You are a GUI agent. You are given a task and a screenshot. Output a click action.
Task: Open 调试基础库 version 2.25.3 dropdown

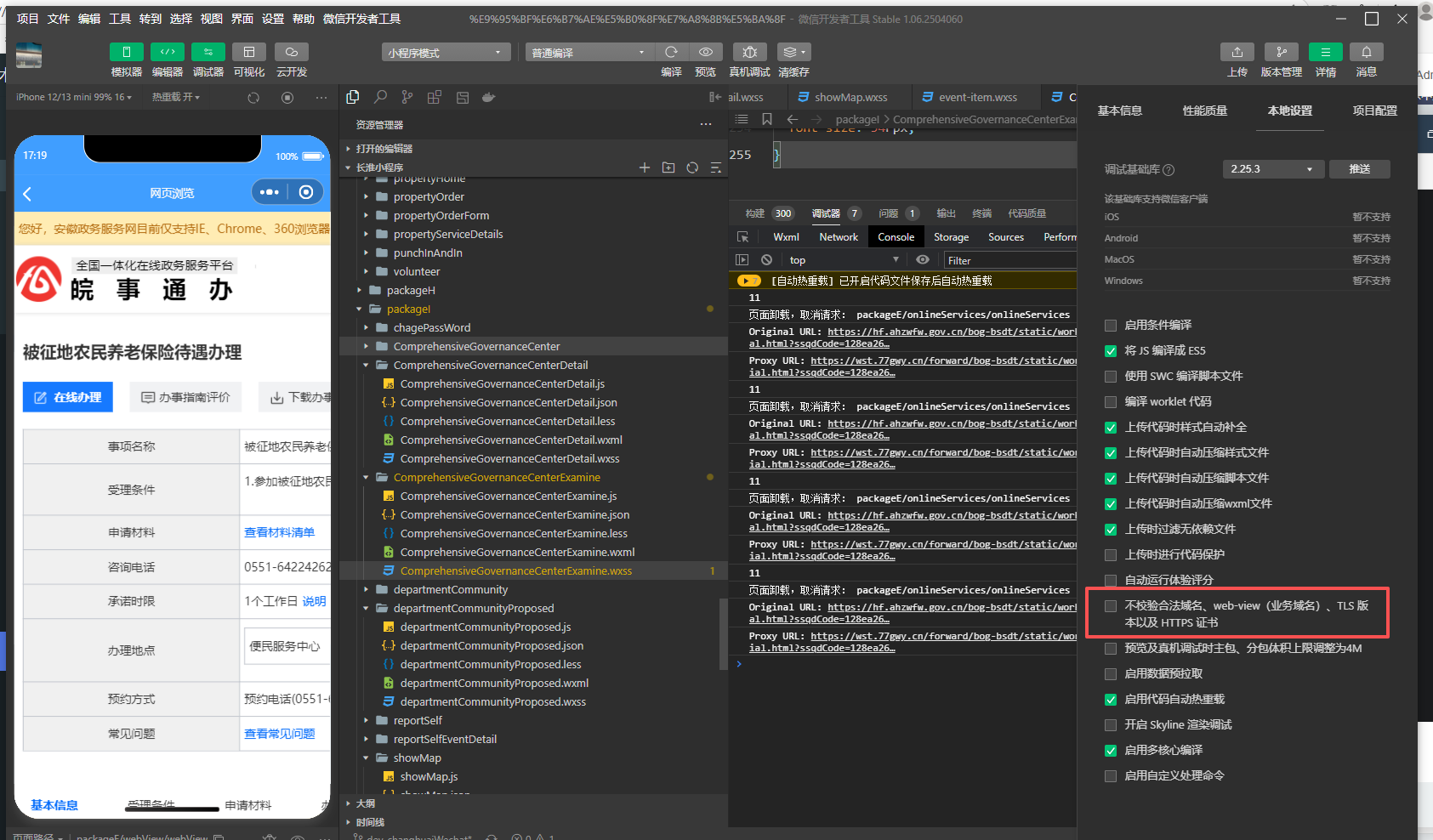1273,169
